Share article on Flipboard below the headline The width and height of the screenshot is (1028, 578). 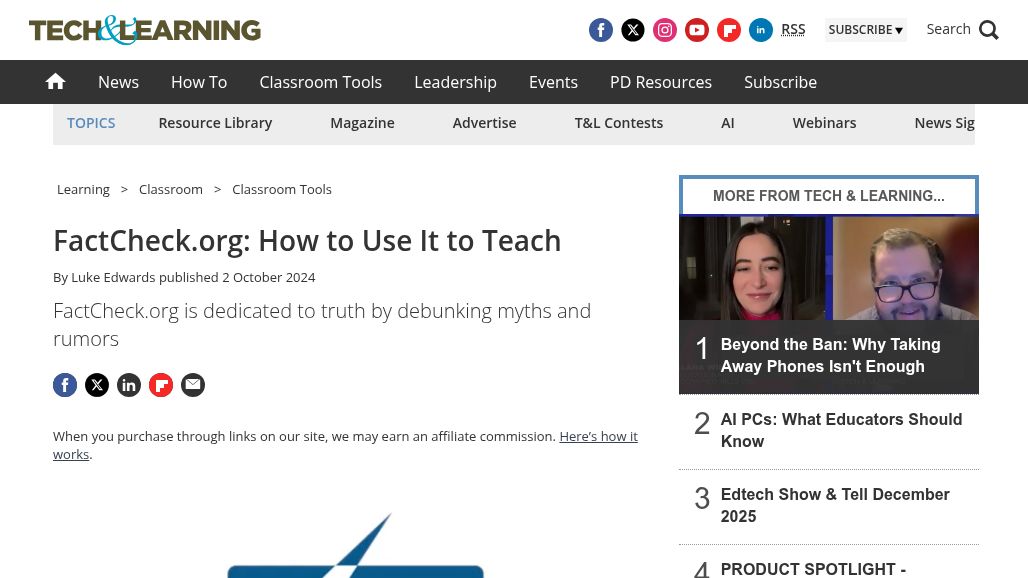coord(161,385)
